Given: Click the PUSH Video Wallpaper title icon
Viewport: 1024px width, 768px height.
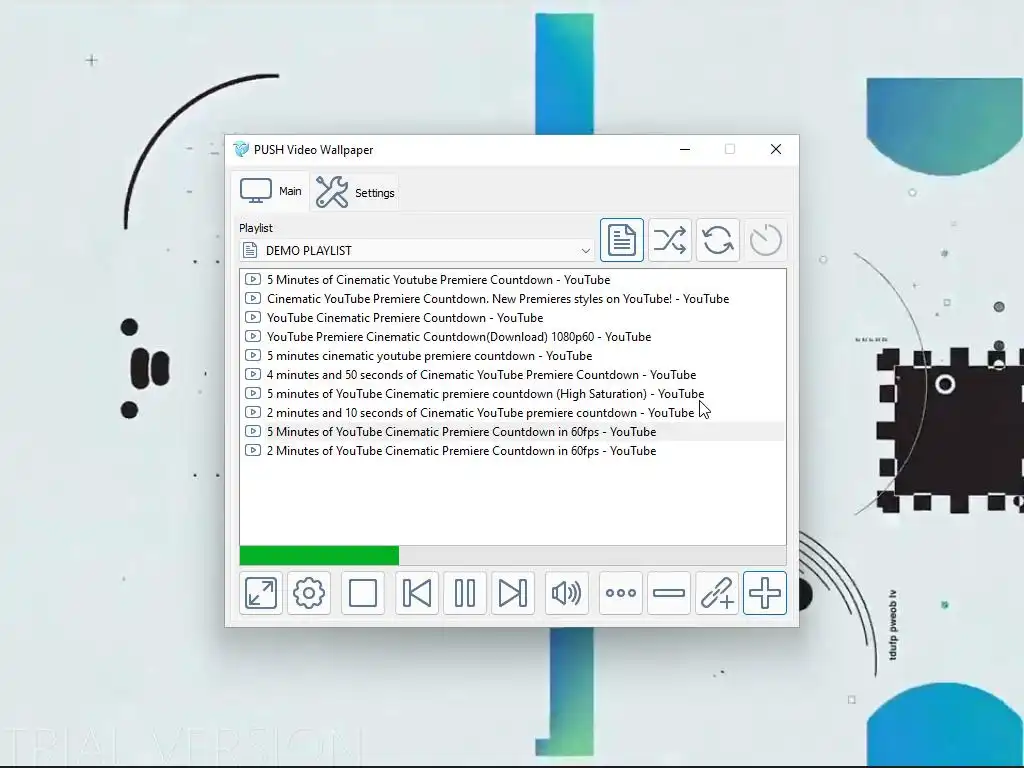Looking at the screenshot, I should [x=241, y=149].
